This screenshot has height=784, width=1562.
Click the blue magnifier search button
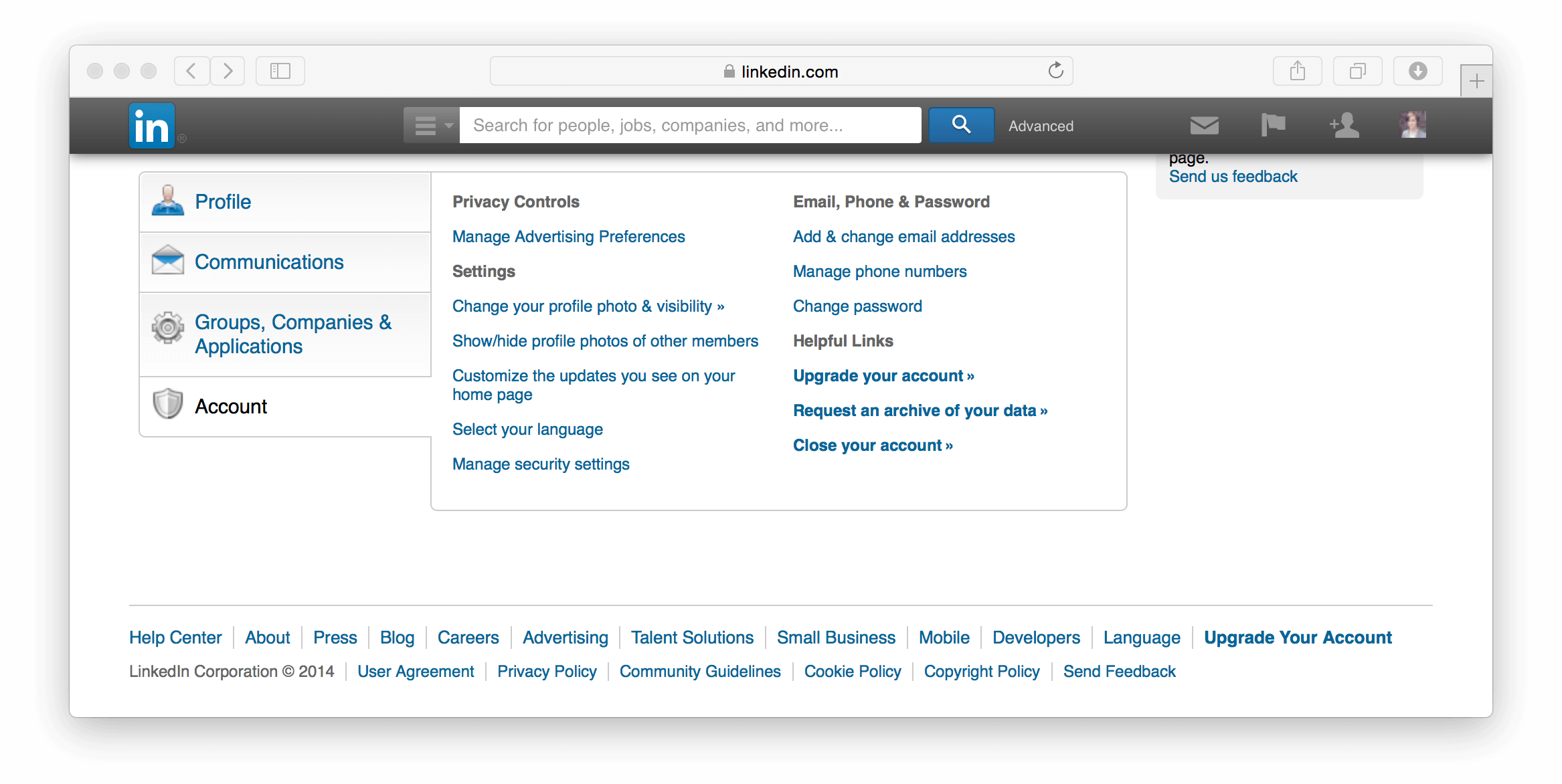[x=961, y=124]
